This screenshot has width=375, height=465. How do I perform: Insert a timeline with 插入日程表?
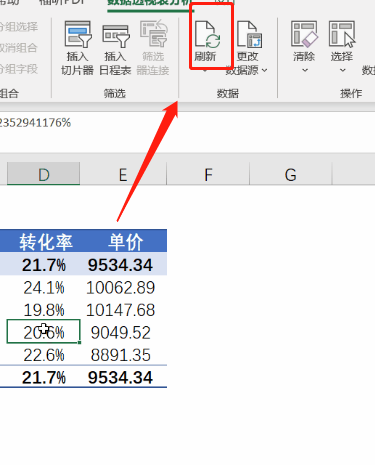click(x=115, y=47)
